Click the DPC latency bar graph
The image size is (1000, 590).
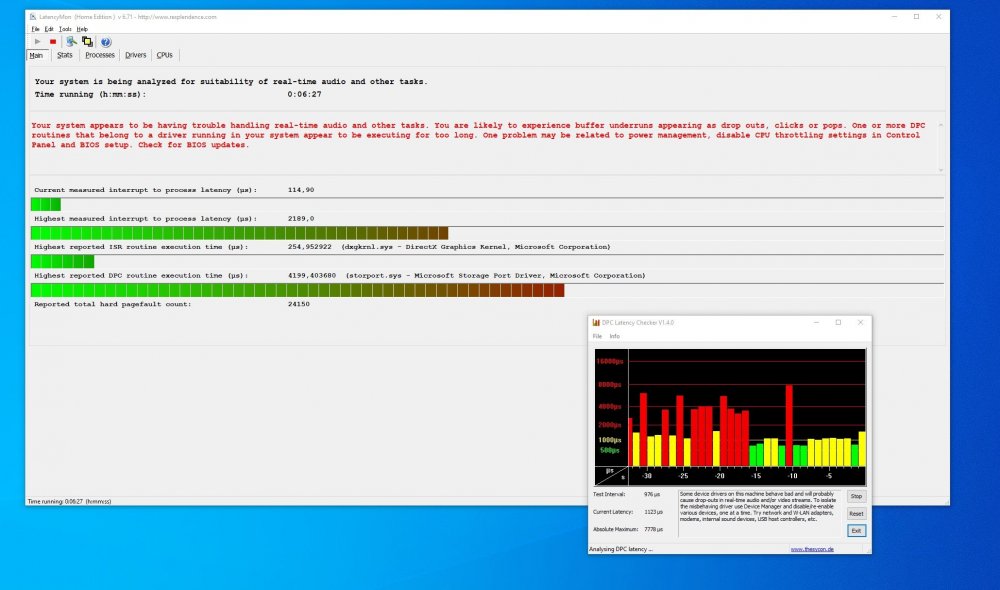730,417
